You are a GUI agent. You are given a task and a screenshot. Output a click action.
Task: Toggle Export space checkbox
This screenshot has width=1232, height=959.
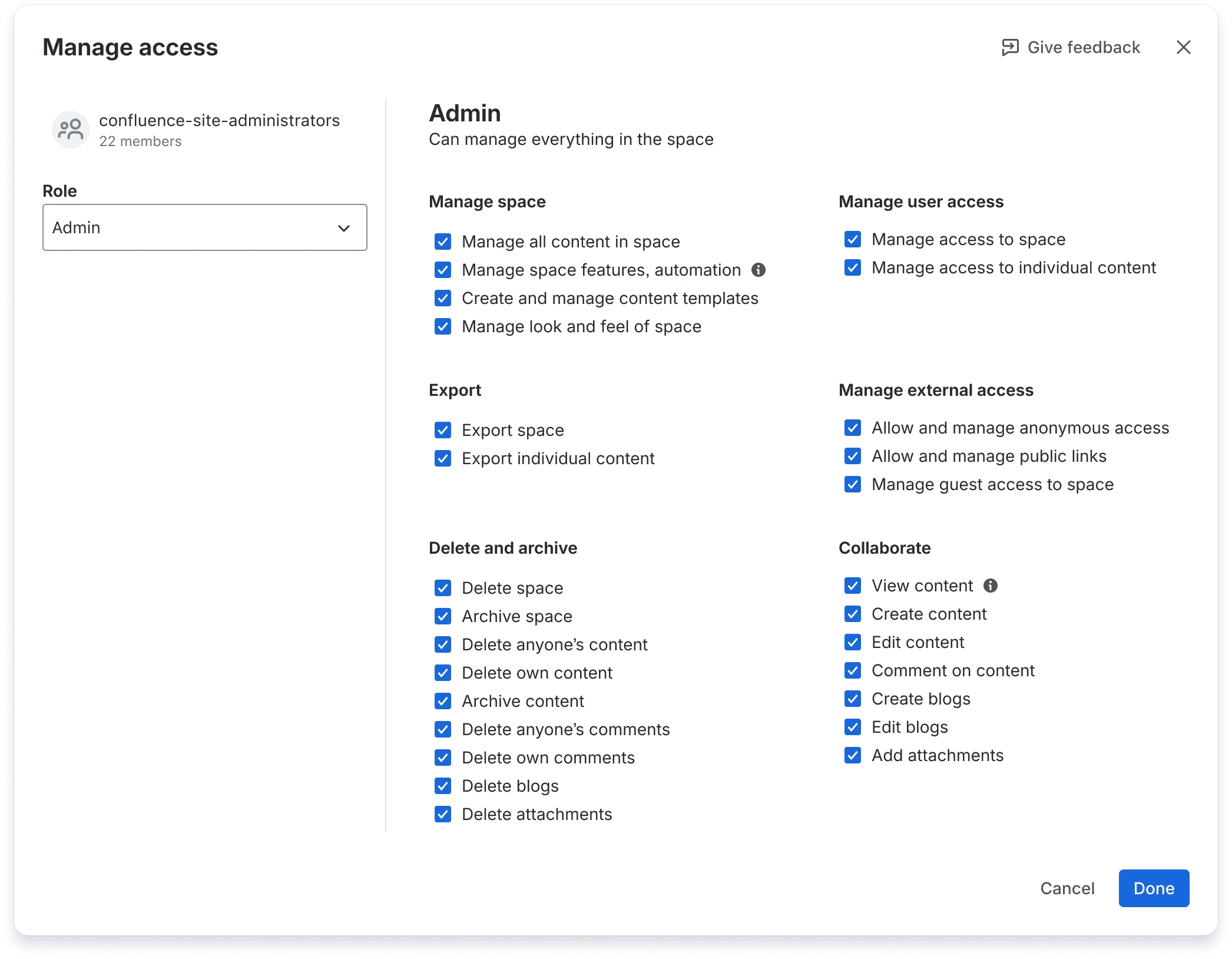point(443,430)
